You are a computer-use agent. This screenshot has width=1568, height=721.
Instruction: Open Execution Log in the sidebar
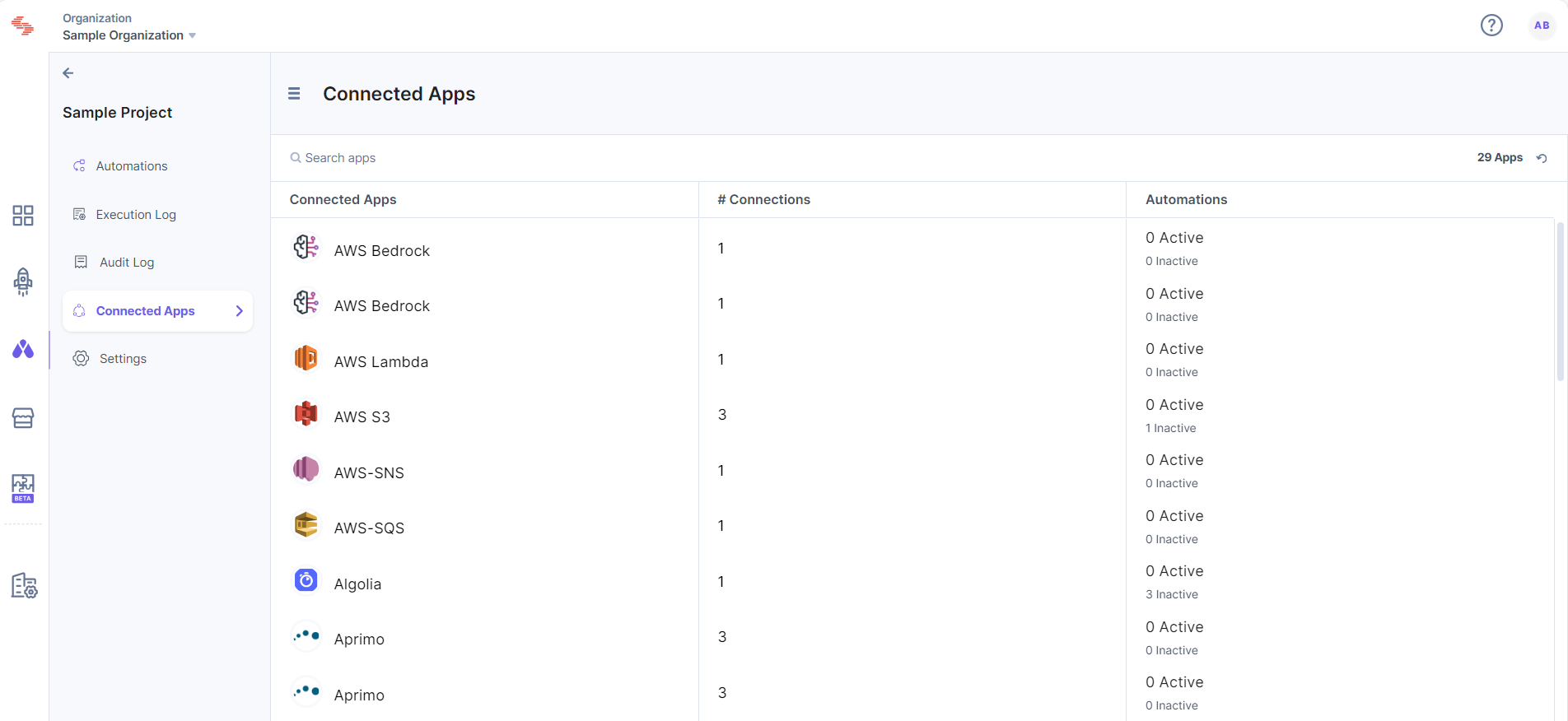coord(136,215)
